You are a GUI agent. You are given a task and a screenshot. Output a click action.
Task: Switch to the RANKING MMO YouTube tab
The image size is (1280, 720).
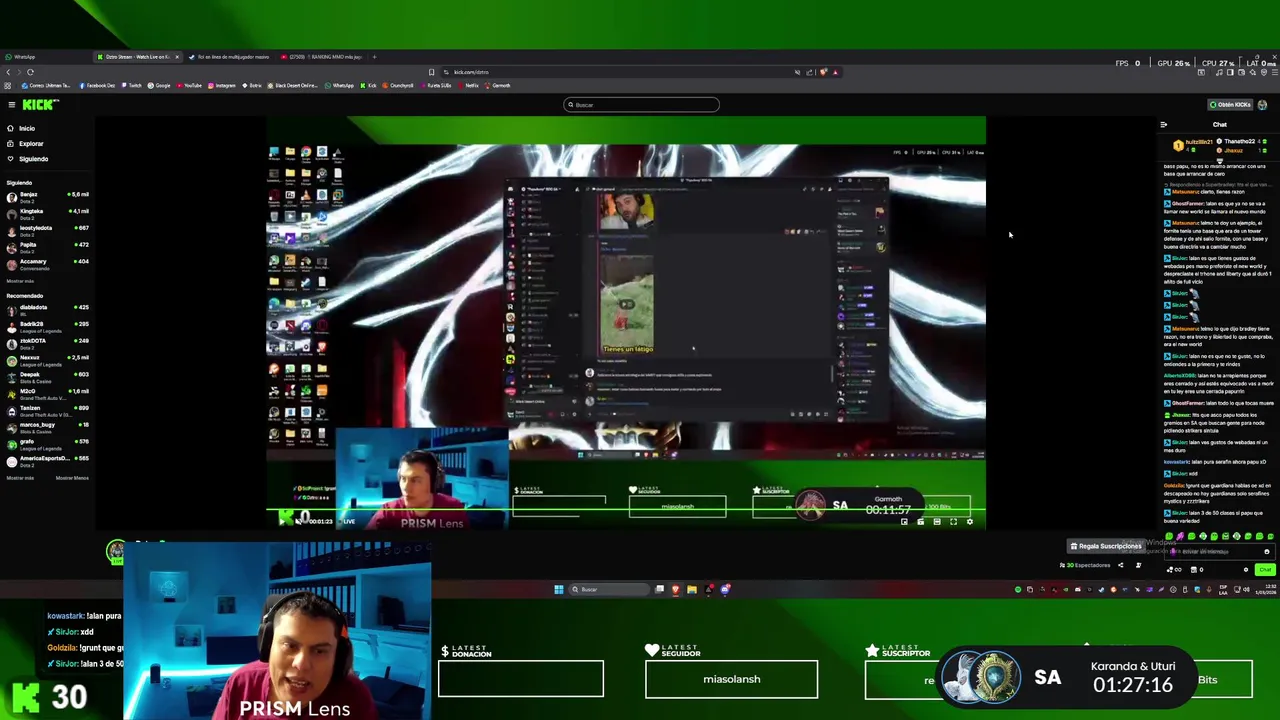pyautogui.click(x=320, y=57)
